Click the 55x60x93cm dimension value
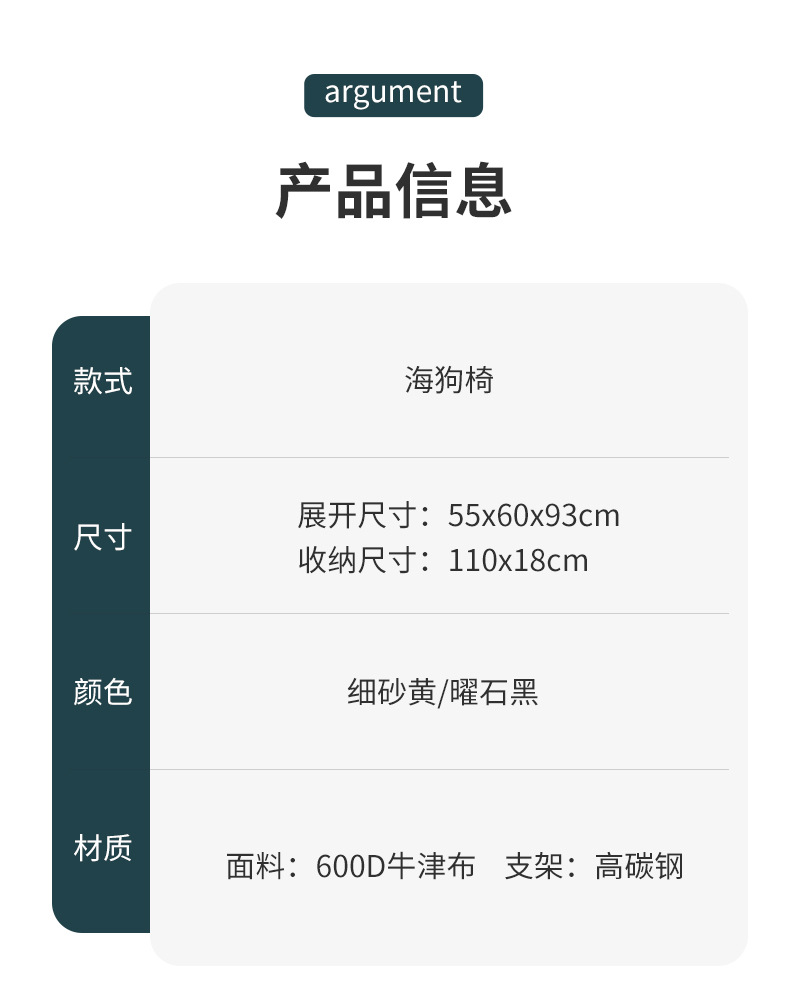The image size is (790, 1008). point(533,516)
